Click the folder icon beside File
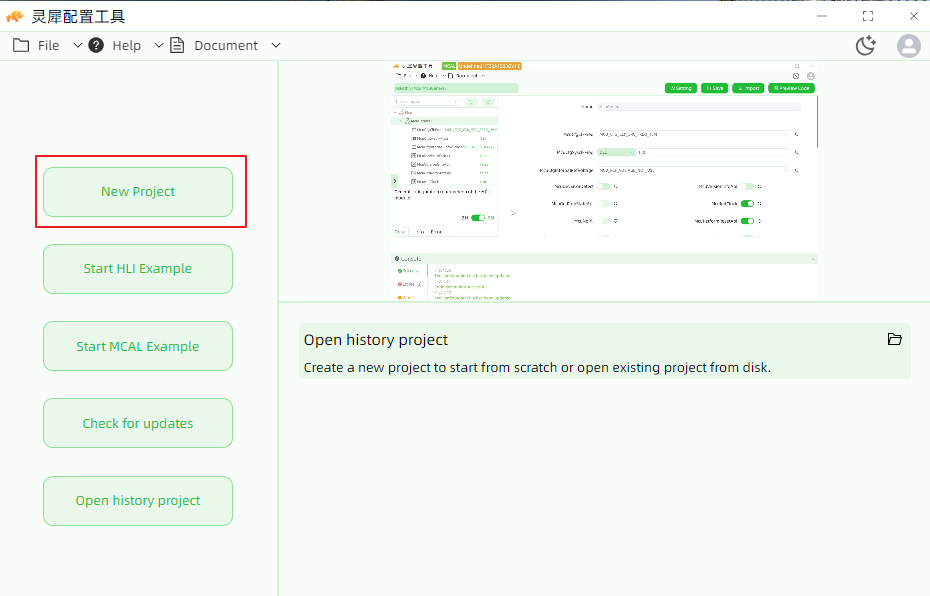930x596 pixels. tap(21, 45)
